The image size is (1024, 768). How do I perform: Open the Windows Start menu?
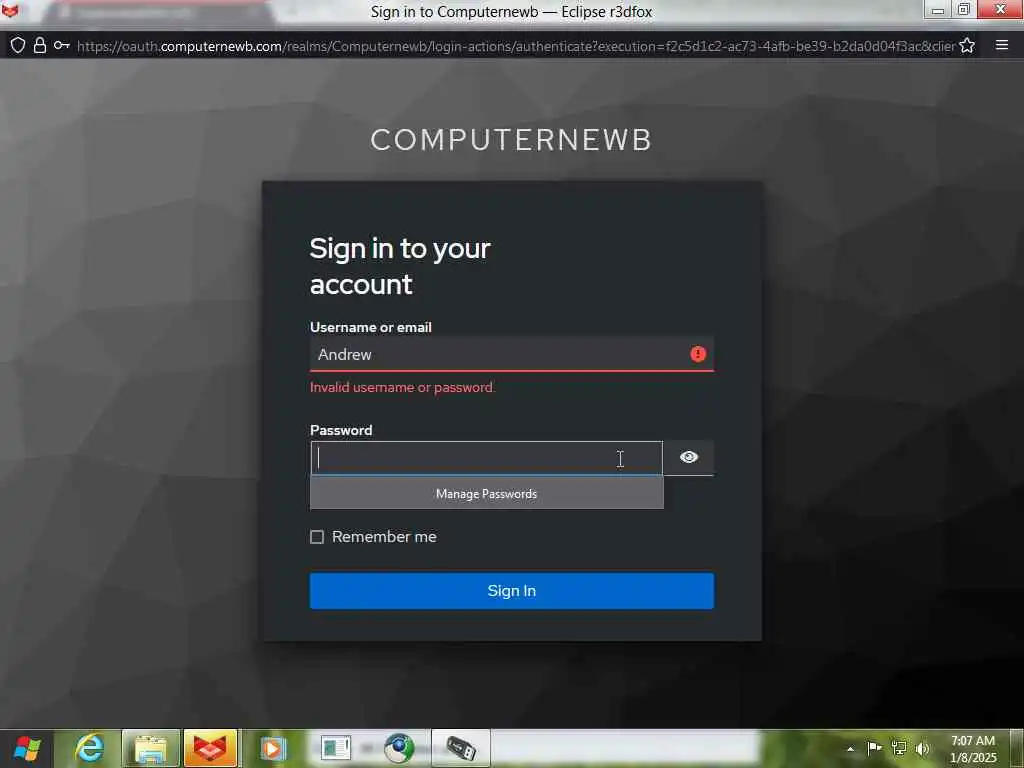(27, 748)
